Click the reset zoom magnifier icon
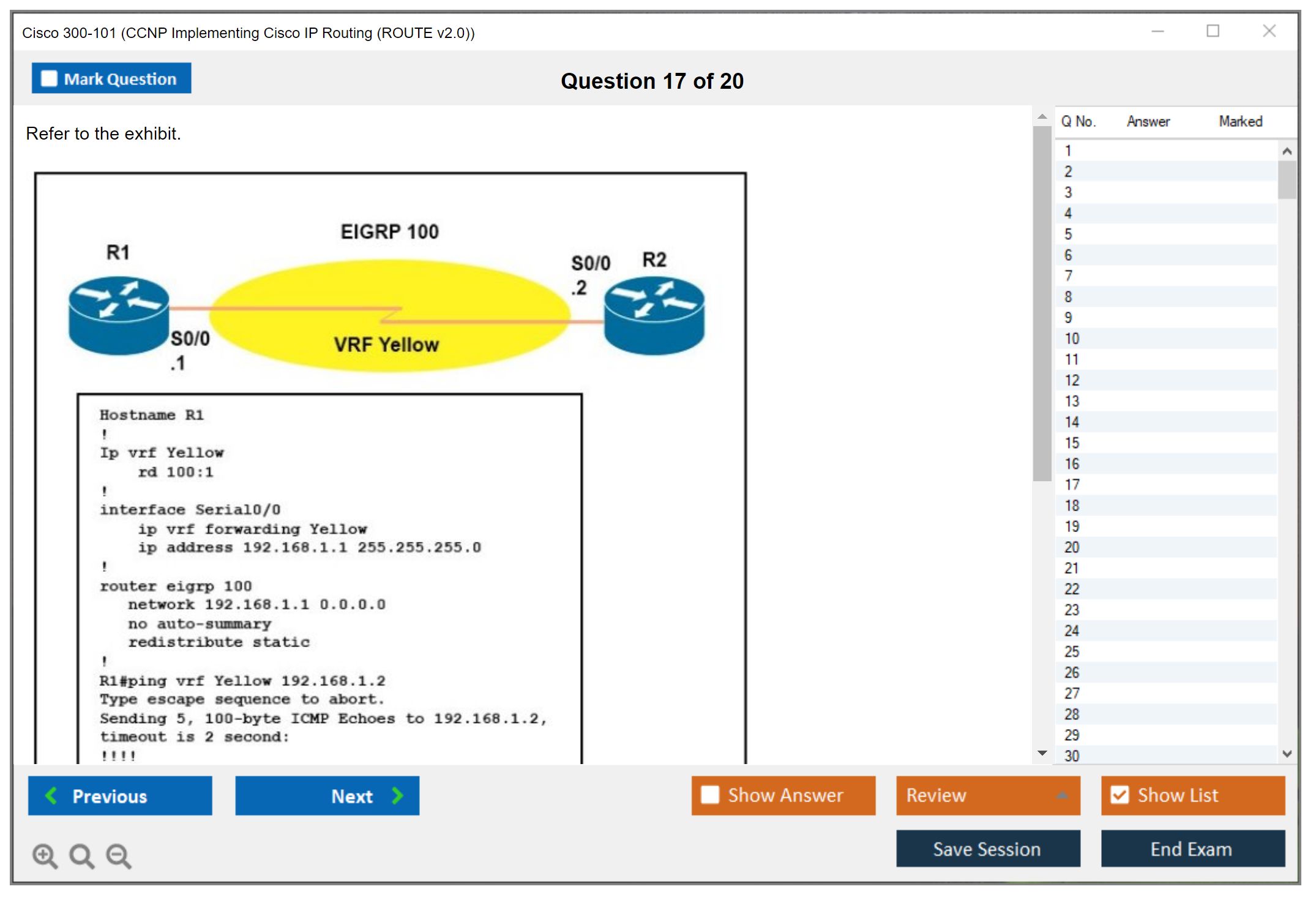This screenshot has width=1316, height=900. [x=81, y=855]
